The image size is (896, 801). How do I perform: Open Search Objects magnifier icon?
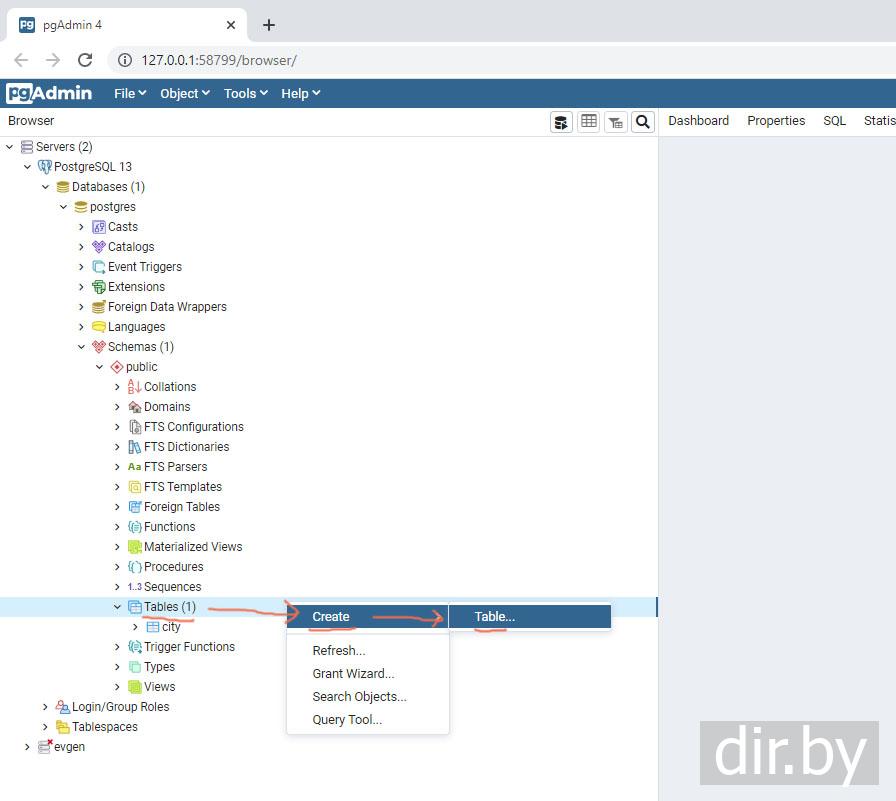pos(643,122)
